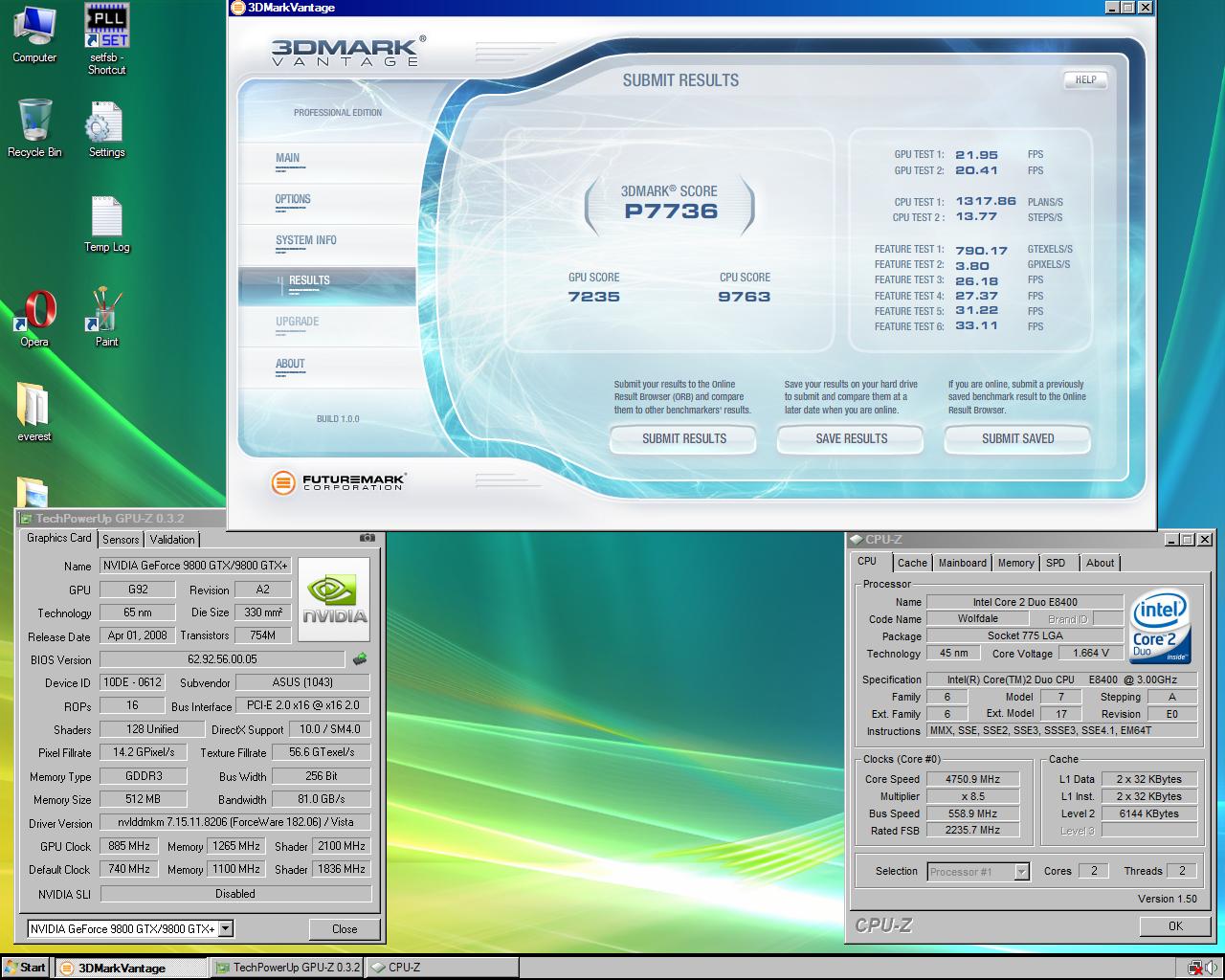Click GPU-Z Name field GeForce 9800 GTX
Viewport: 1225px width, 980px height.
click(x=195, y=566)
